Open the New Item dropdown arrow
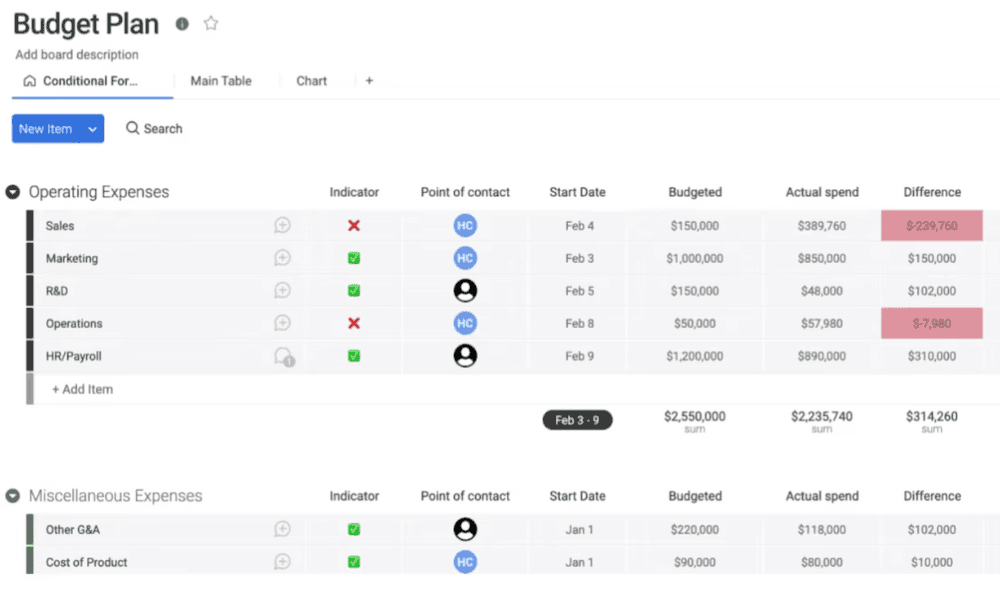The width and height of the screenshot is (1000, 600). coord(92,129)
